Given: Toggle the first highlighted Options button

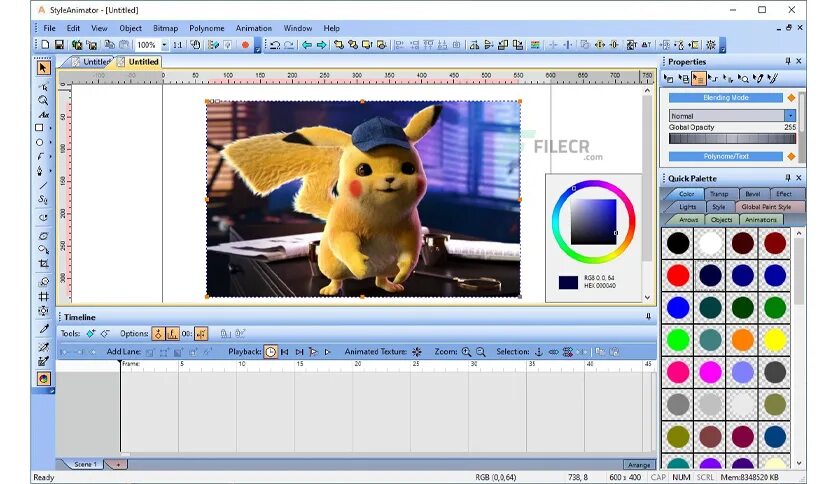Looking at the screenshot, I should pyautogui.click(x=158, y=334).
